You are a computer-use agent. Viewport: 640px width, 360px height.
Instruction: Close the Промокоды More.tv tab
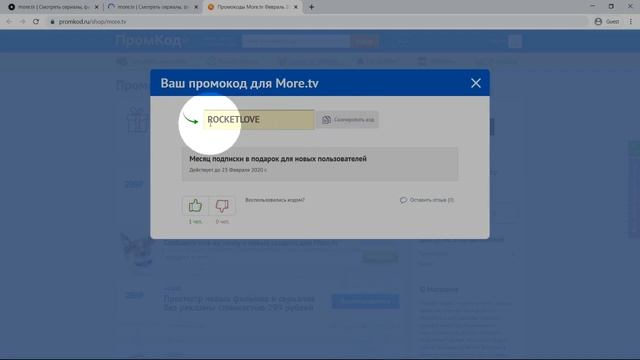296,7
